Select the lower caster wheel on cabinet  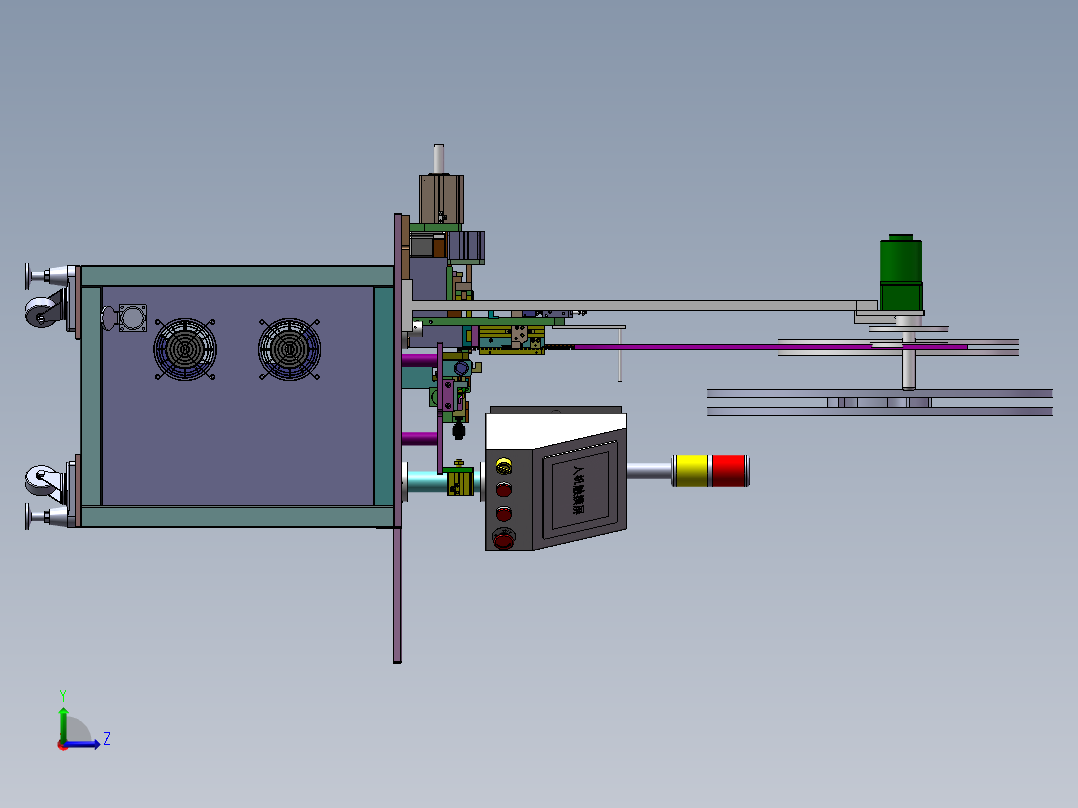tap(42, 481)
